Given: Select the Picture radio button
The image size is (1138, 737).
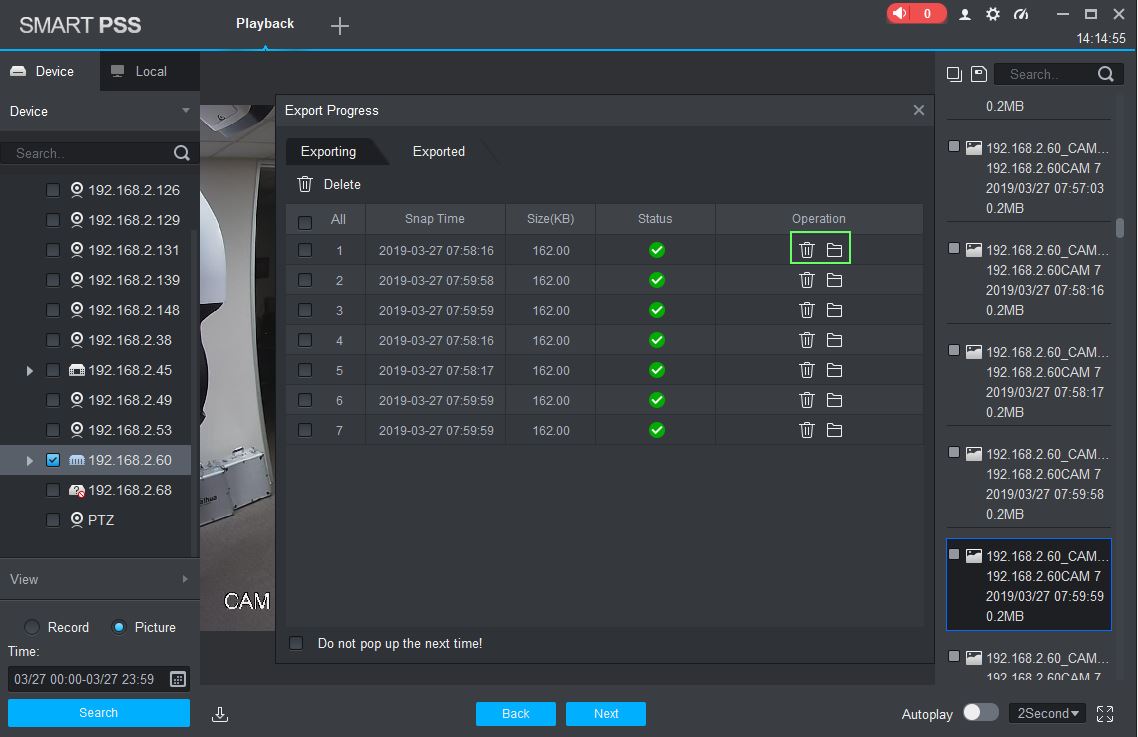Looking at the screenshot, I should (x=119, y=627).
